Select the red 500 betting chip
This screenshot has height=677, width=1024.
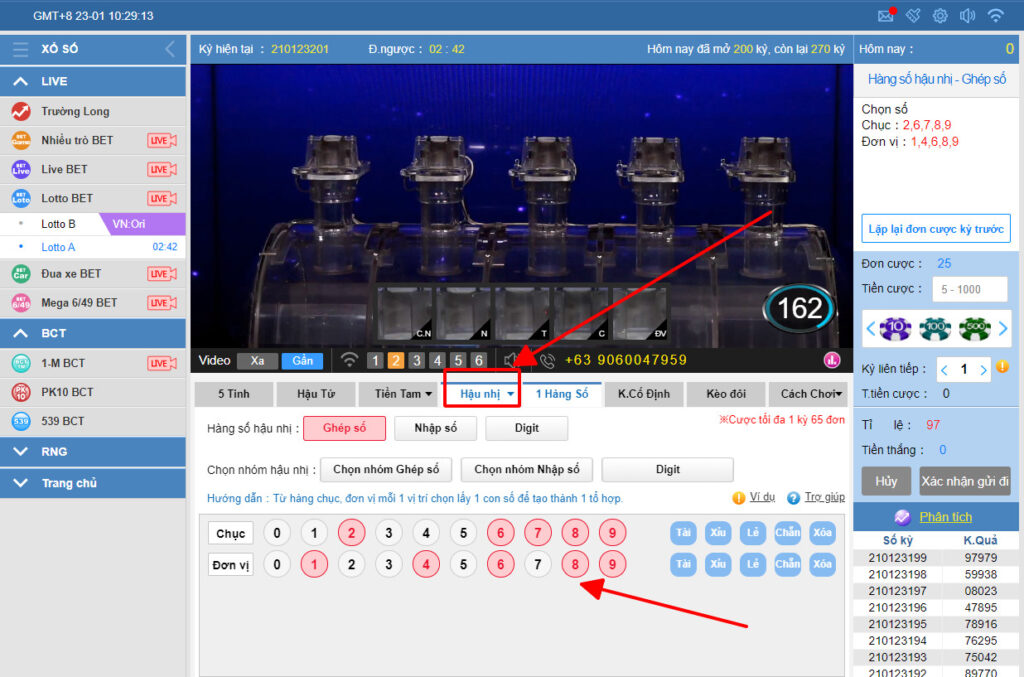[x=973, y=328]
